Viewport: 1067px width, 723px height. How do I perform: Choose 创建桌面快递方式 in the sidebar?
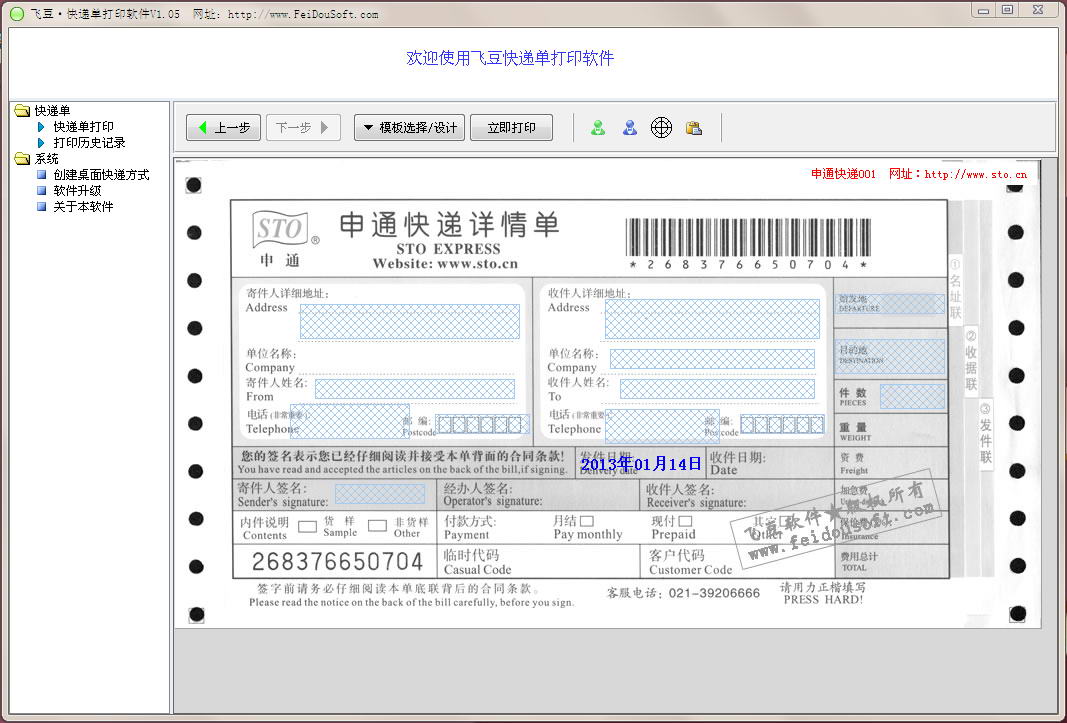pos(101,174)
